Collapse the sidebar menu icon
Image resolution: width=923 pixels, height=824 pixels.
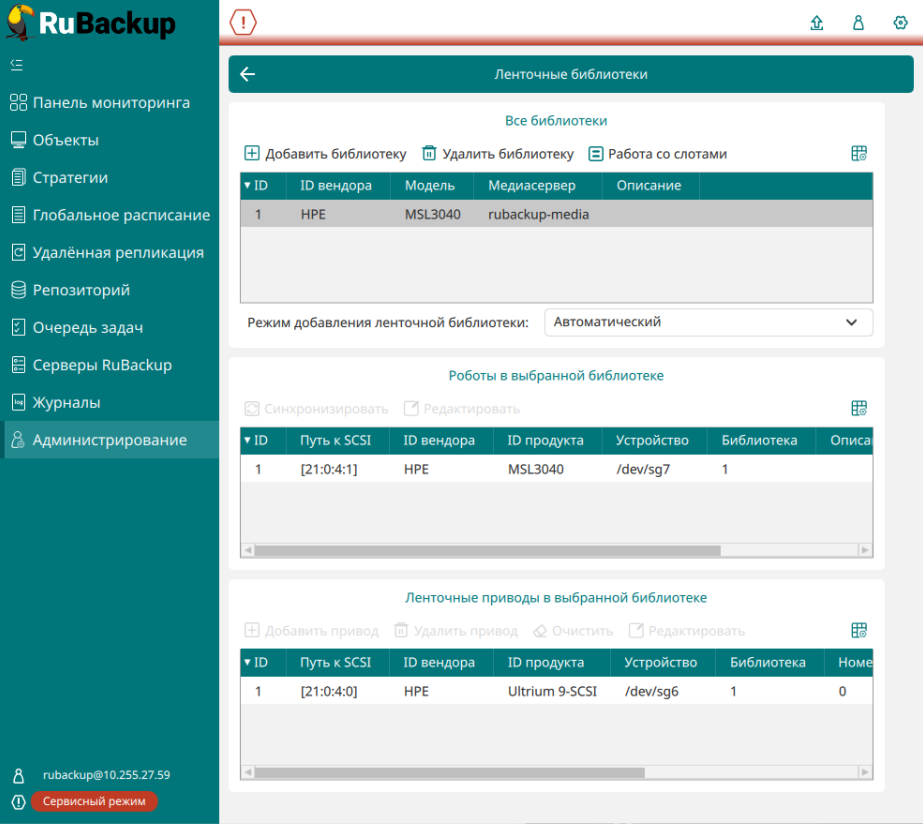coord(16,65)
